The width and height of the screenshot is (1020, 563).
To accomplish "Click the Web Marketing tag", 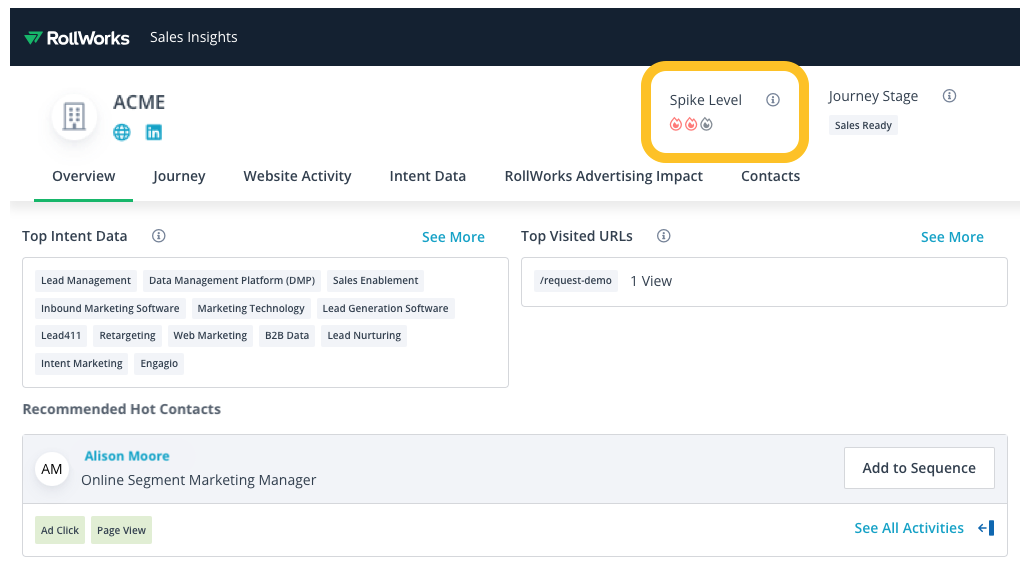I will tap(210, 336).
